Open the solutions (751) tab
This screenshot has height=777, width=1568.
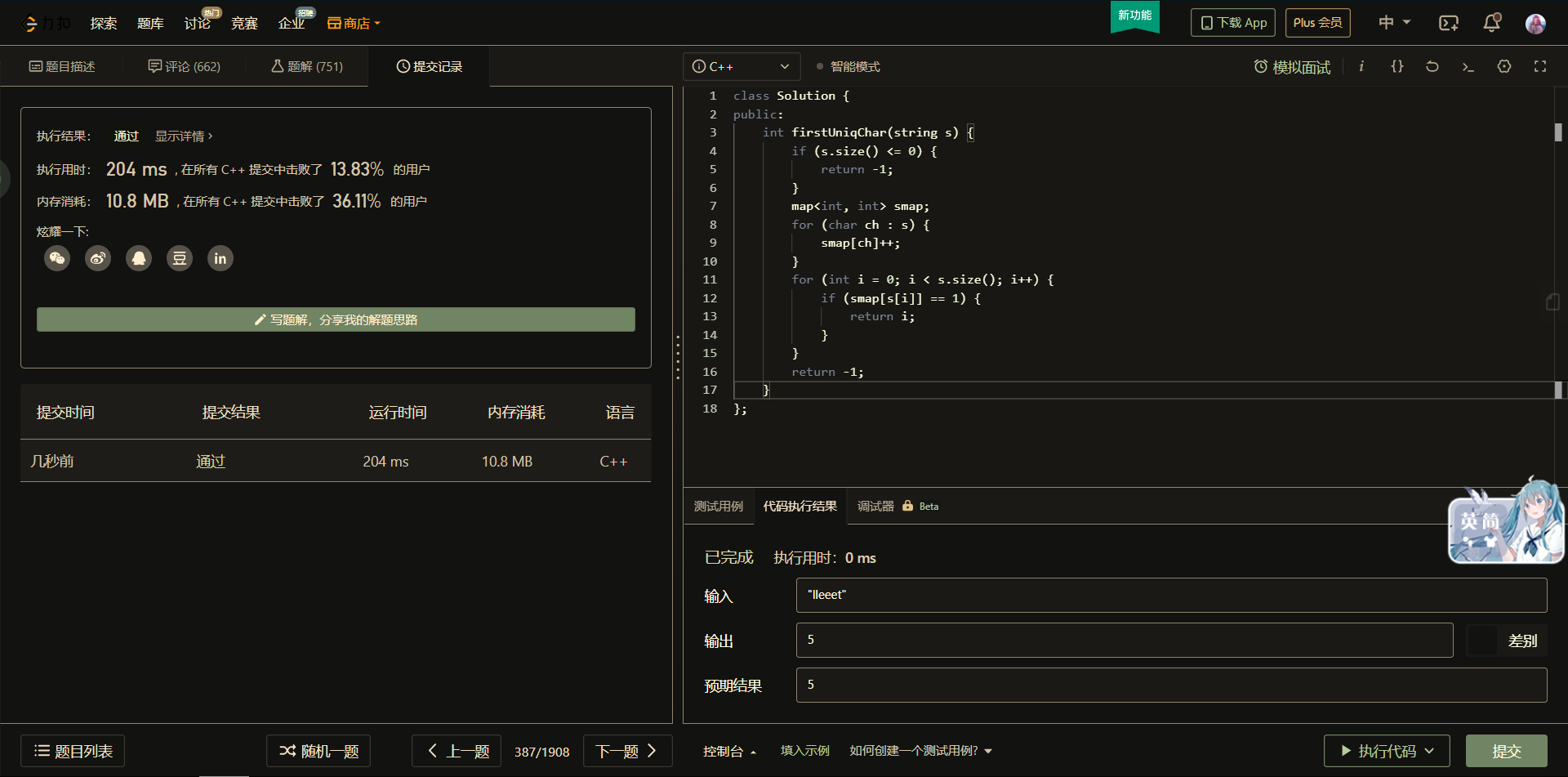(307, 66)
